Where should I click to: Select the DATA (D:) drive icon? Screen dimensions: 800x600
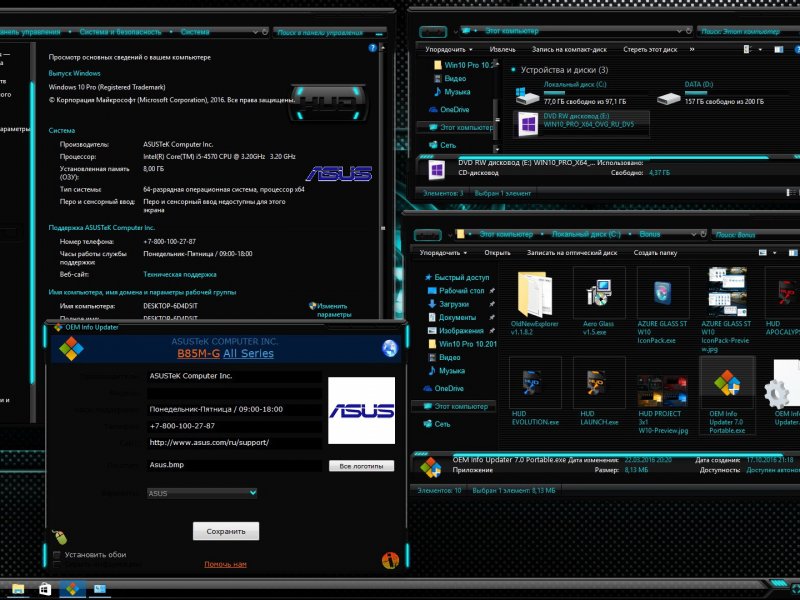point(668,98)
